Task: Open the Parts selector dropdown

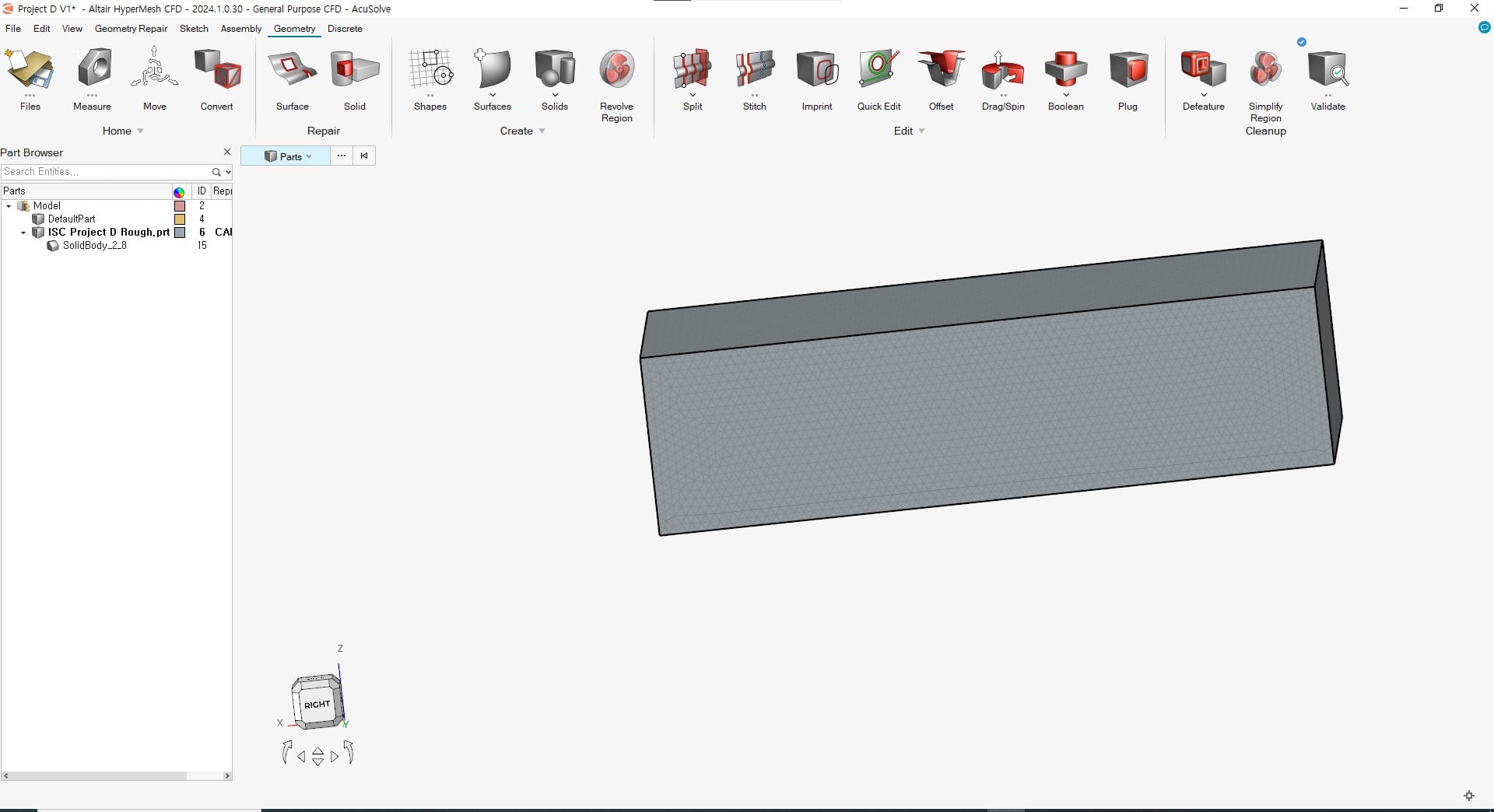Action: tap(287, 156)
